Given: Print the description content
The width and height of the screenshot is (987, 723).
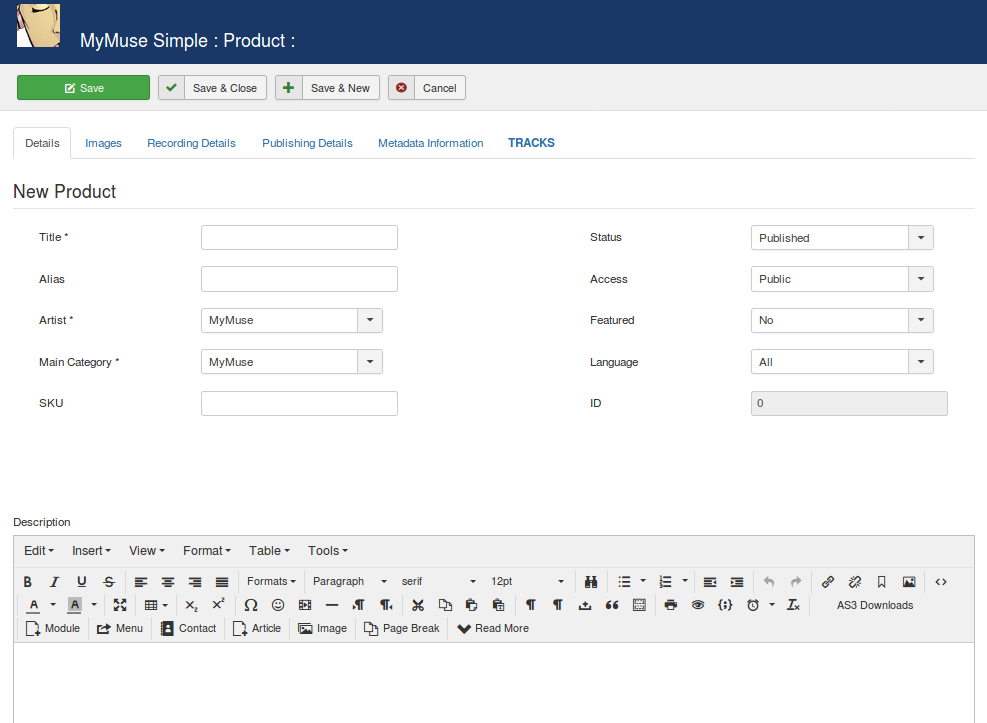Looking at the screenshot, I should pos(671,605).
